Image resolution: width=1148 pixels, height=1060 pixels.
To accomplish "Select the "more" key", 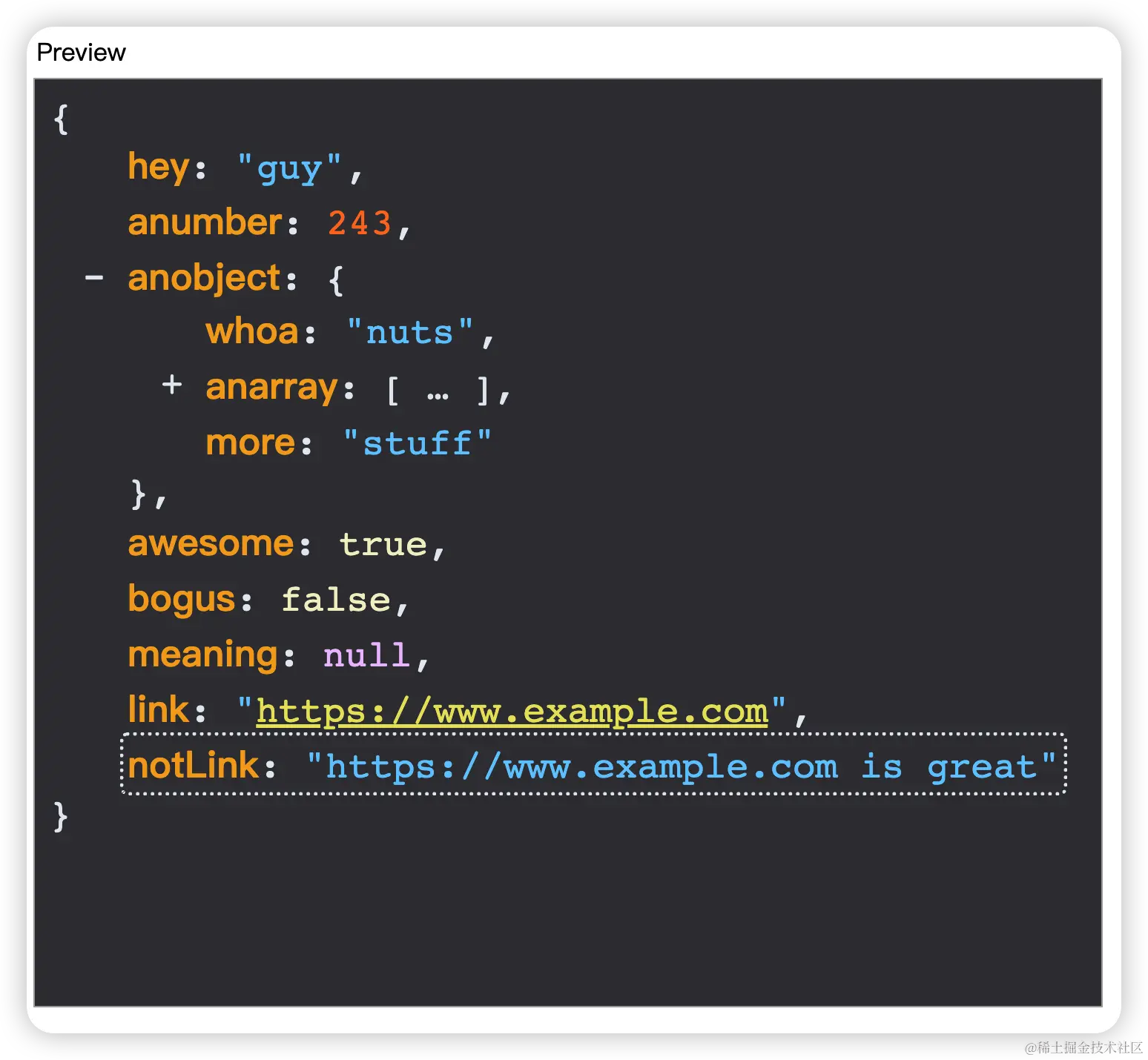I will pyautogui.click(x=251, y=443).
